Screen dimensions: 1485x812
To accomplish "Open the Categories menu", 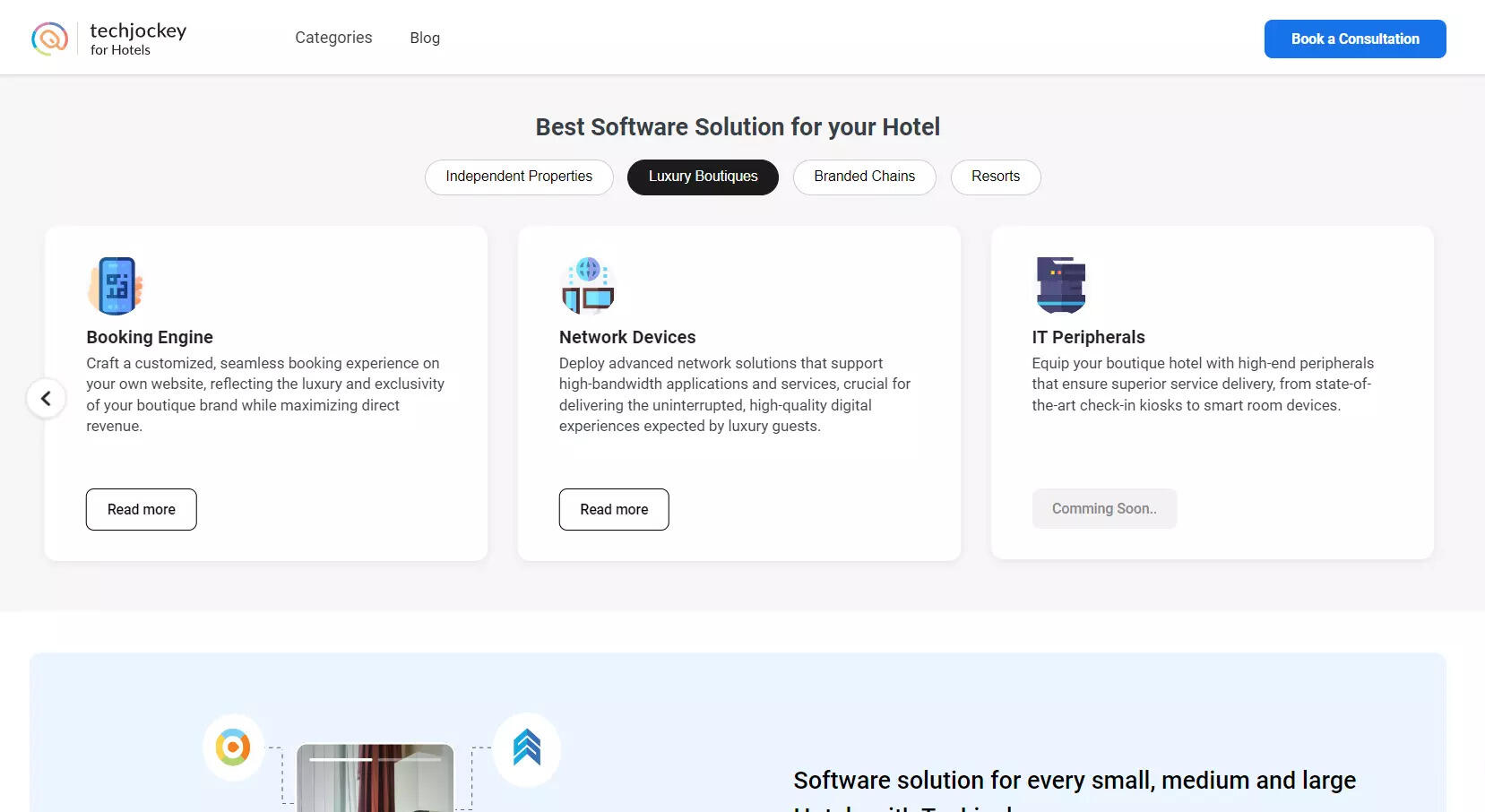I will (333, 38).
